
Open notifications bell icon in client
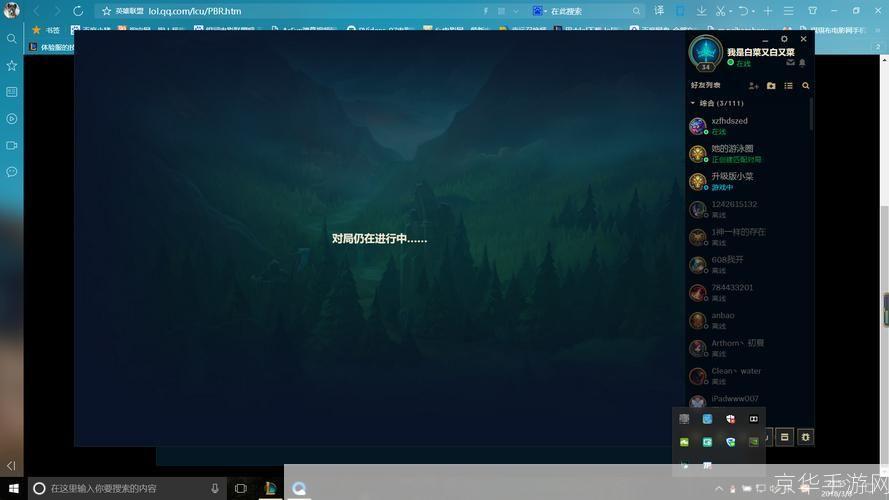802,62
